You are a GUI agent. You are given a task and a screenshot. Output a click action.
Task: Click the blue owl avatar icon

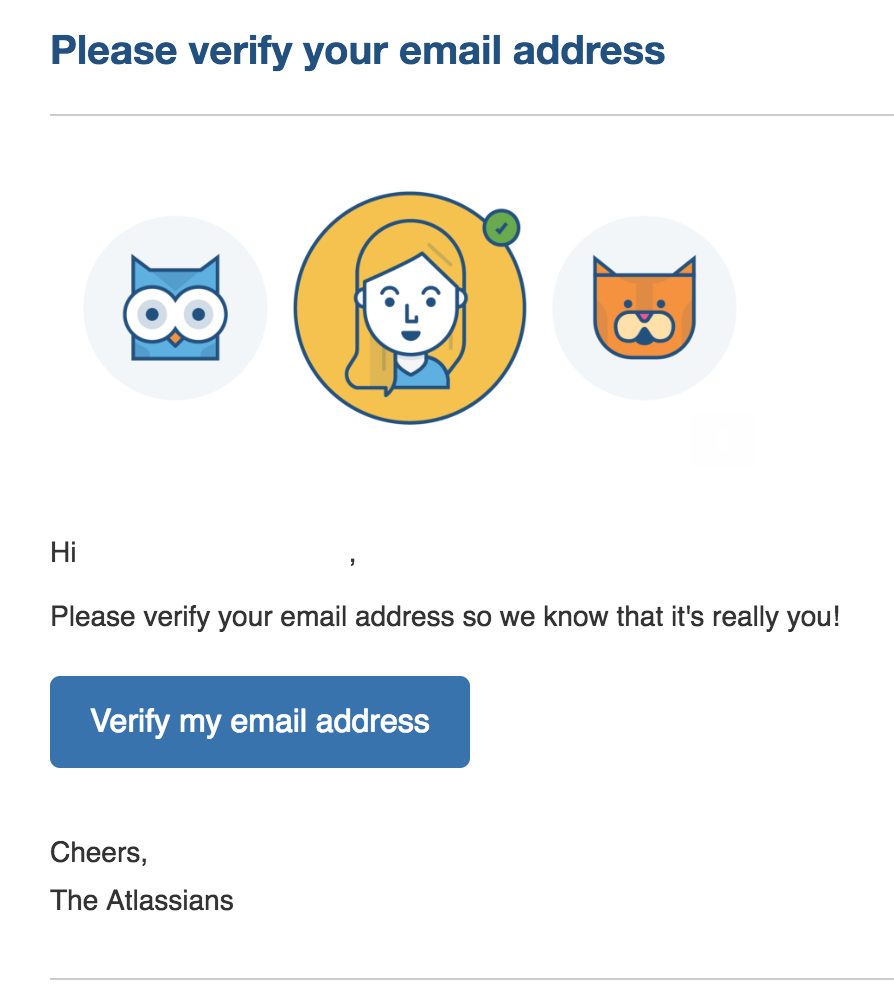[175, 308]
